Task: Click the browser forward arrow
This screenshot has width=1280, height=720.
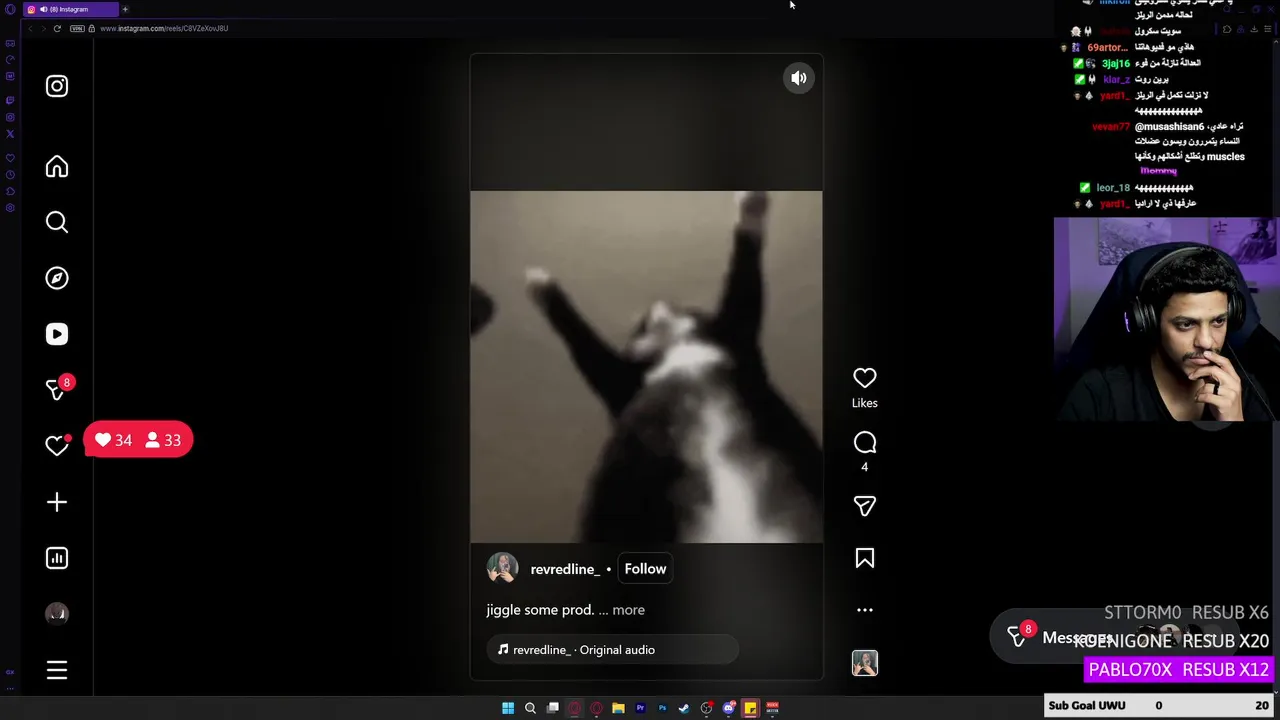Action: pos(43,28)
